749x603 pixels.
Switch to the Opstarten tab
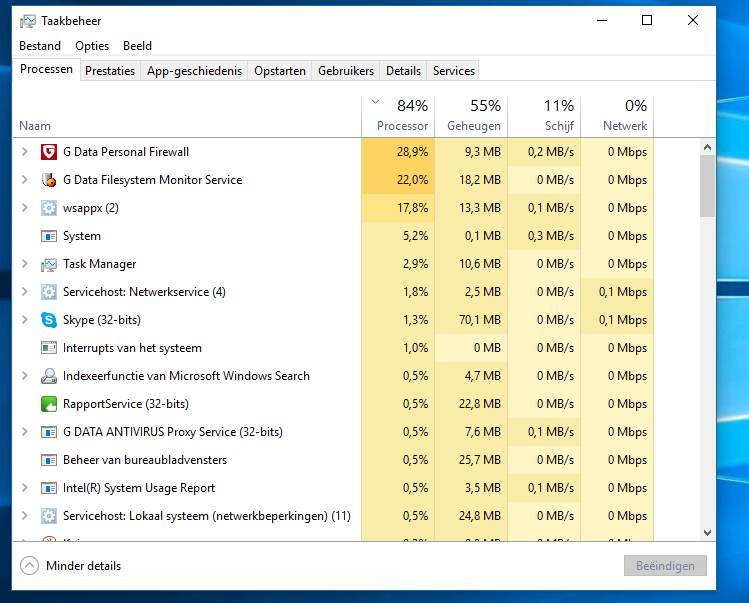click(280, 71)
